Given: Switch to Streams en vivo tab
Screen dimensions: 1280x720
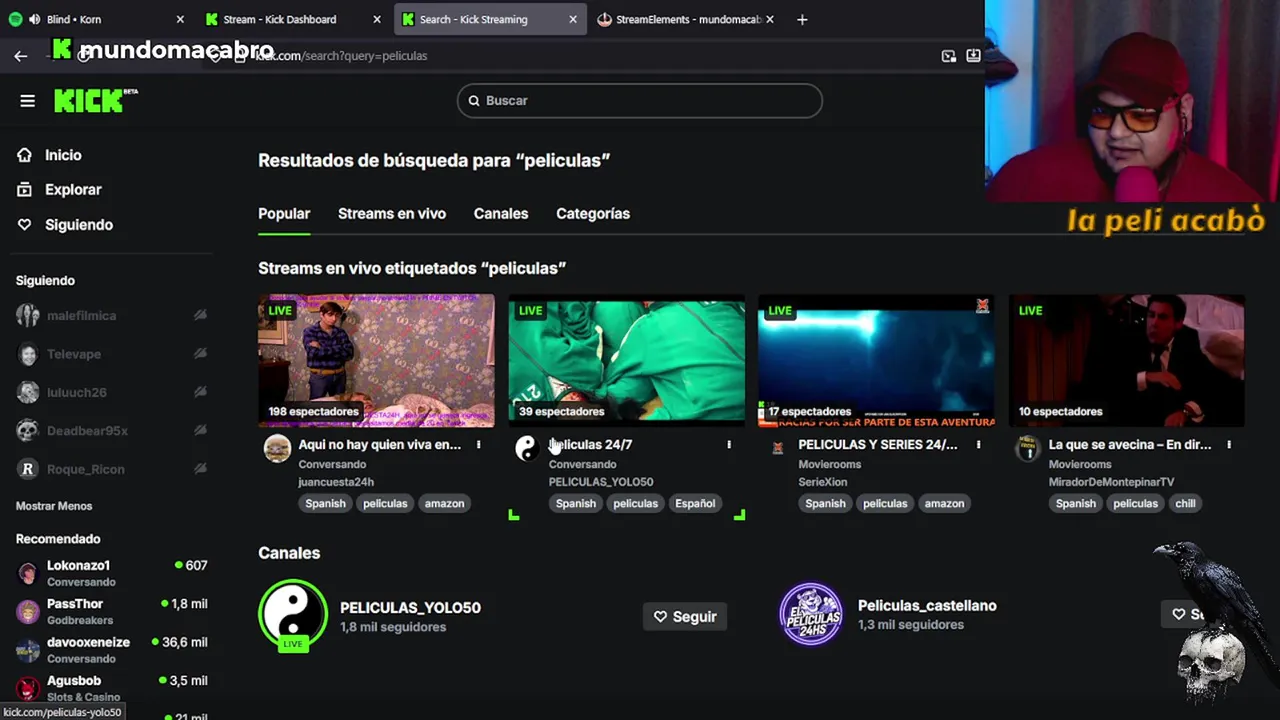Looking at the screenshot, I should tap(392, 214).
